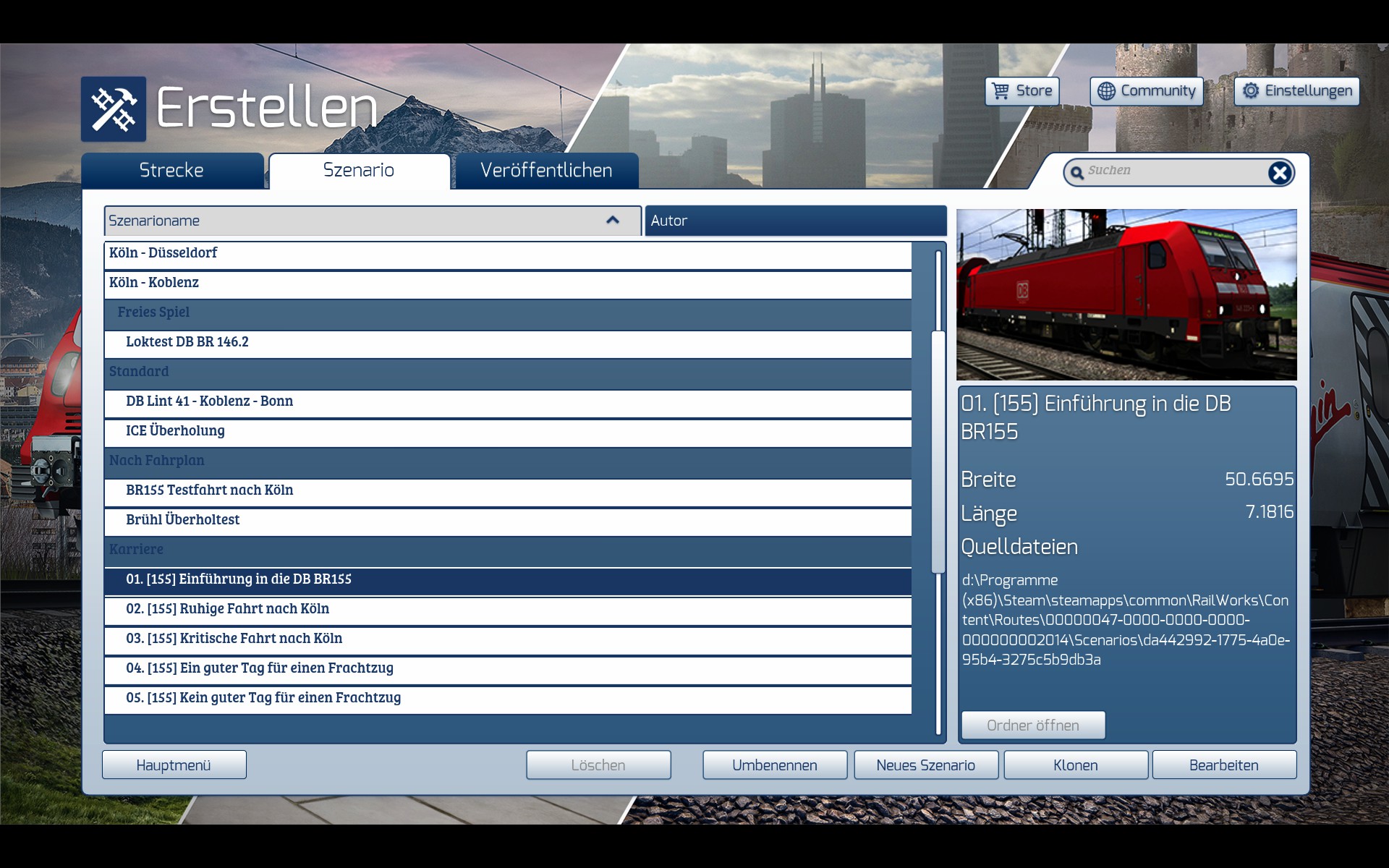This screenshot has width=1389, height=868.
Task: Click the red locomotive preview thumbnail
Action: point(1126,294)
